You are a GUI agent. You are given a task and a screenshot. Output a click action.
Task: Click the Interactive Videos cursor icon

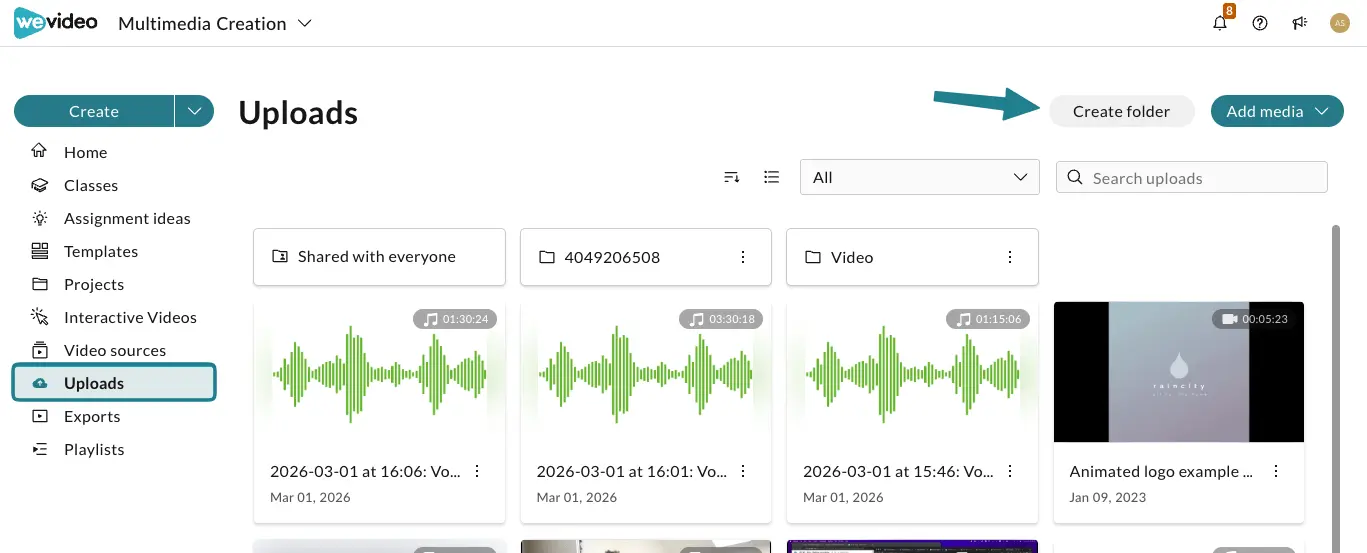tap(39, 317)
